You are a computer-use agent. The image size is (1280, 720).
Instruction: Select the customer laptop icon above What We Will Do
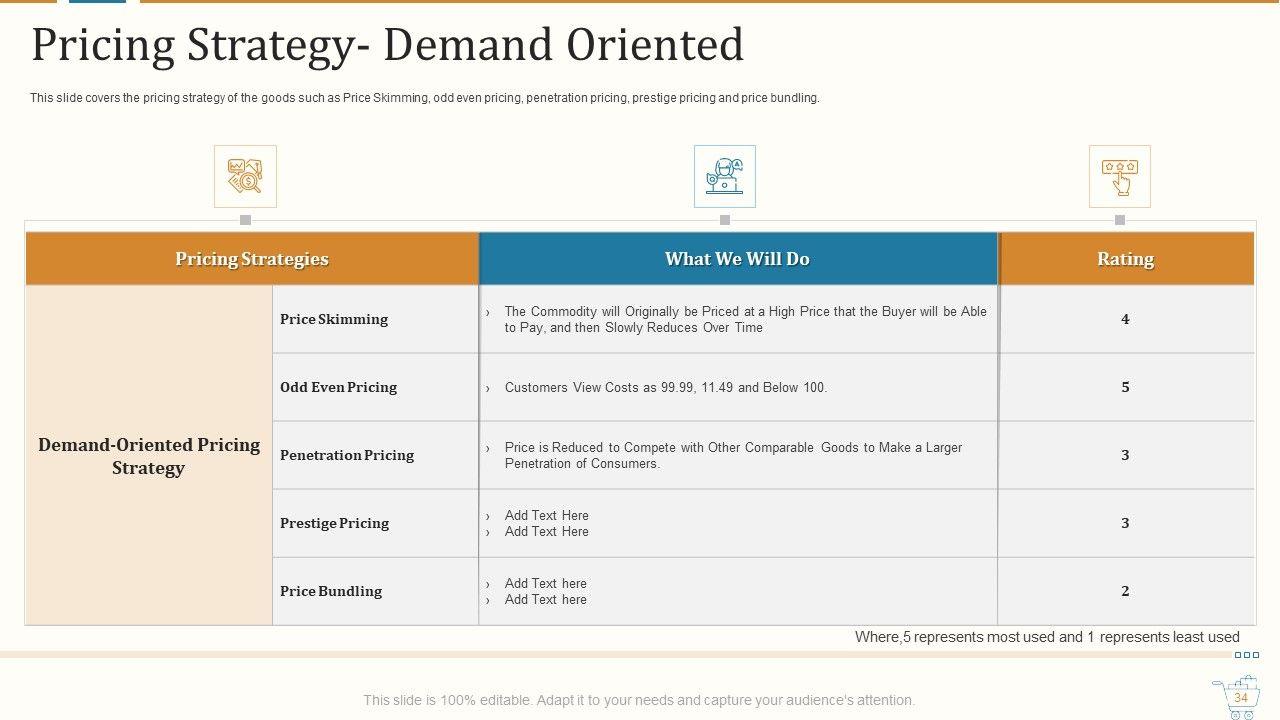tap(725, 176)
